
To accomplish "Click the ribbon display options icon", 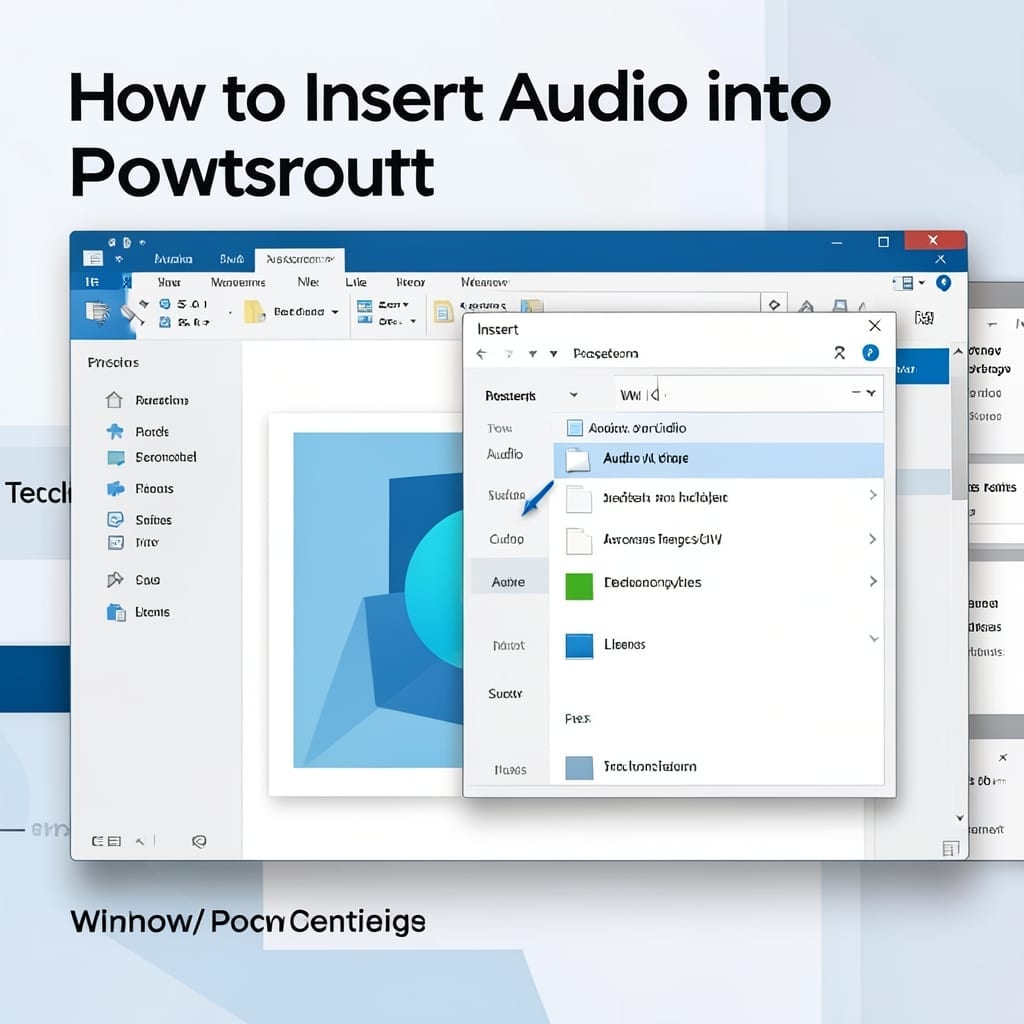I will click(906, 283).
